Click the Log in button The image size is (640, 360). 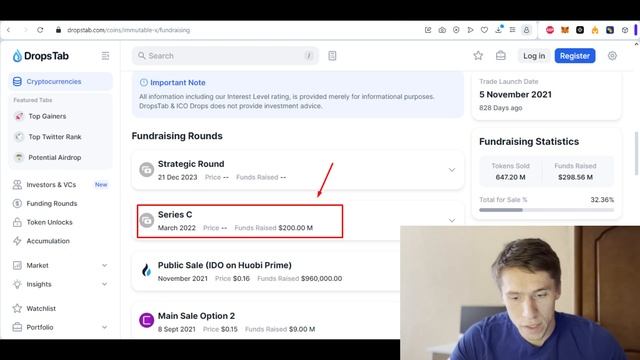[x=534, y=56]
